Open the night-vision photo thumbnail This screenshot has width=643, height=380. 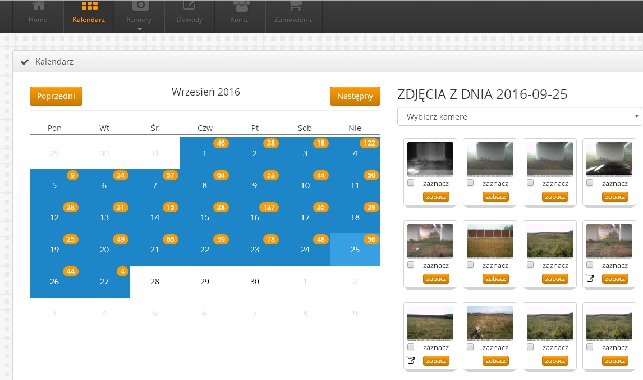430,159
